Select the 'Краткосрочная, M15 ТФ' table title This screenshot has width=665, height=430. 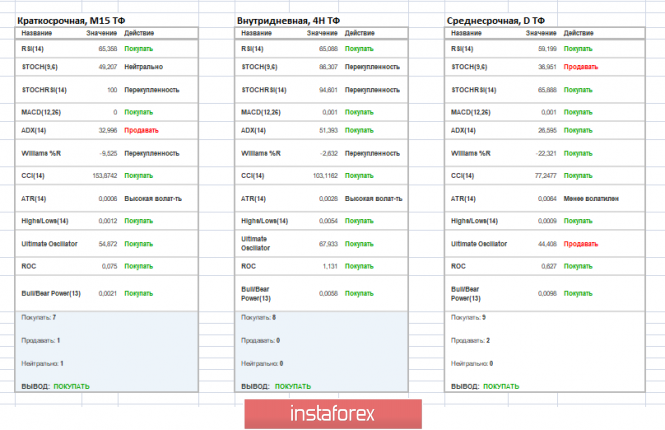coord(71,20)
